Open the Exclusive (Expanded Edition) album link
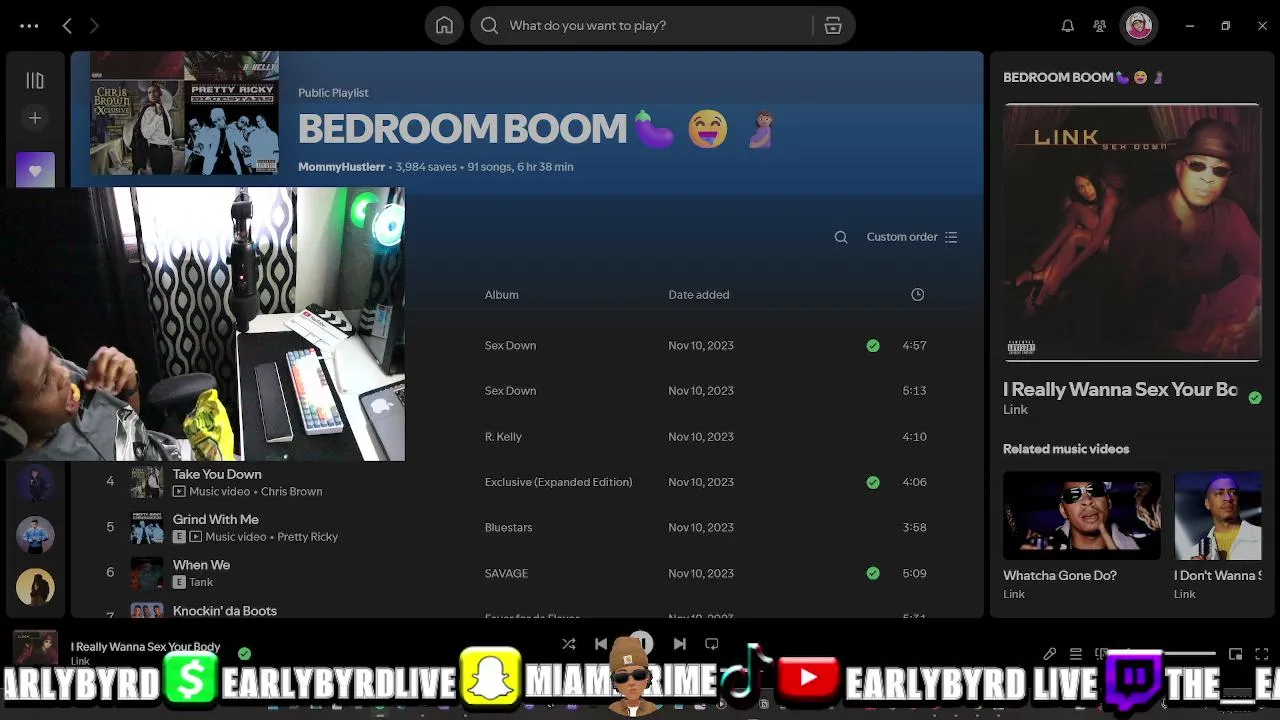 (558, 482)
